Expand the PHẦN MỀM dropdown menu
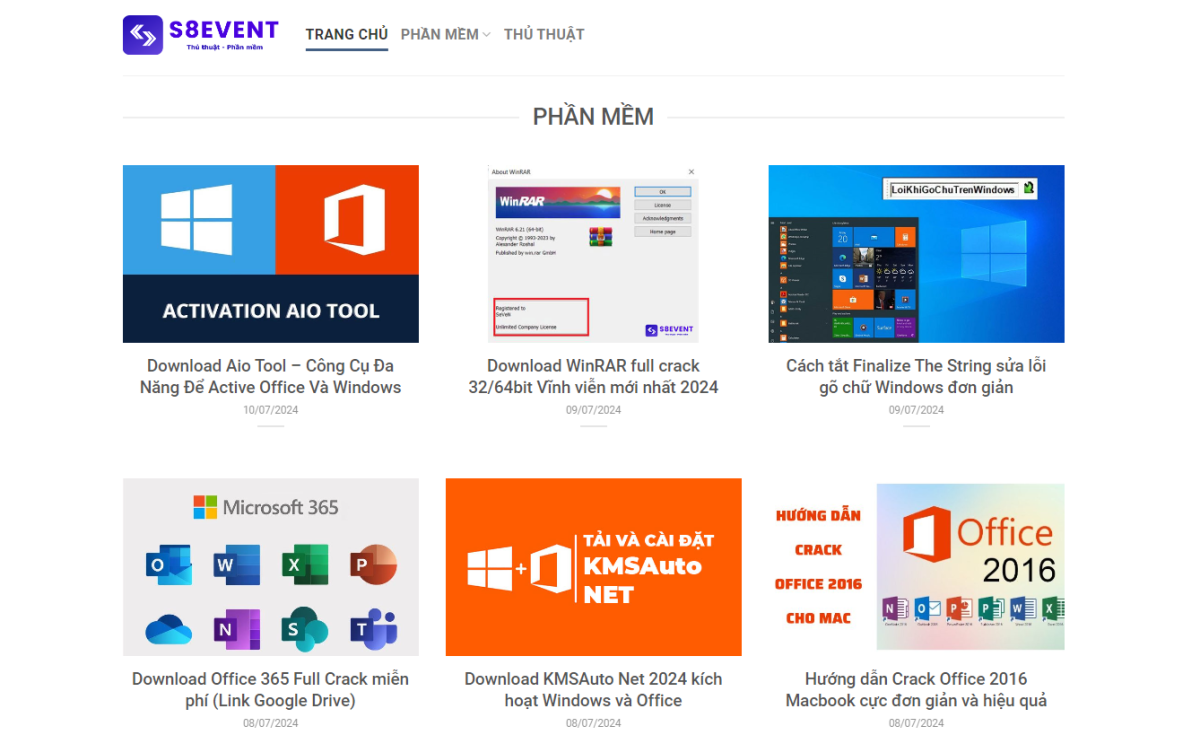The image size is (1200, 735). (439, 34)
